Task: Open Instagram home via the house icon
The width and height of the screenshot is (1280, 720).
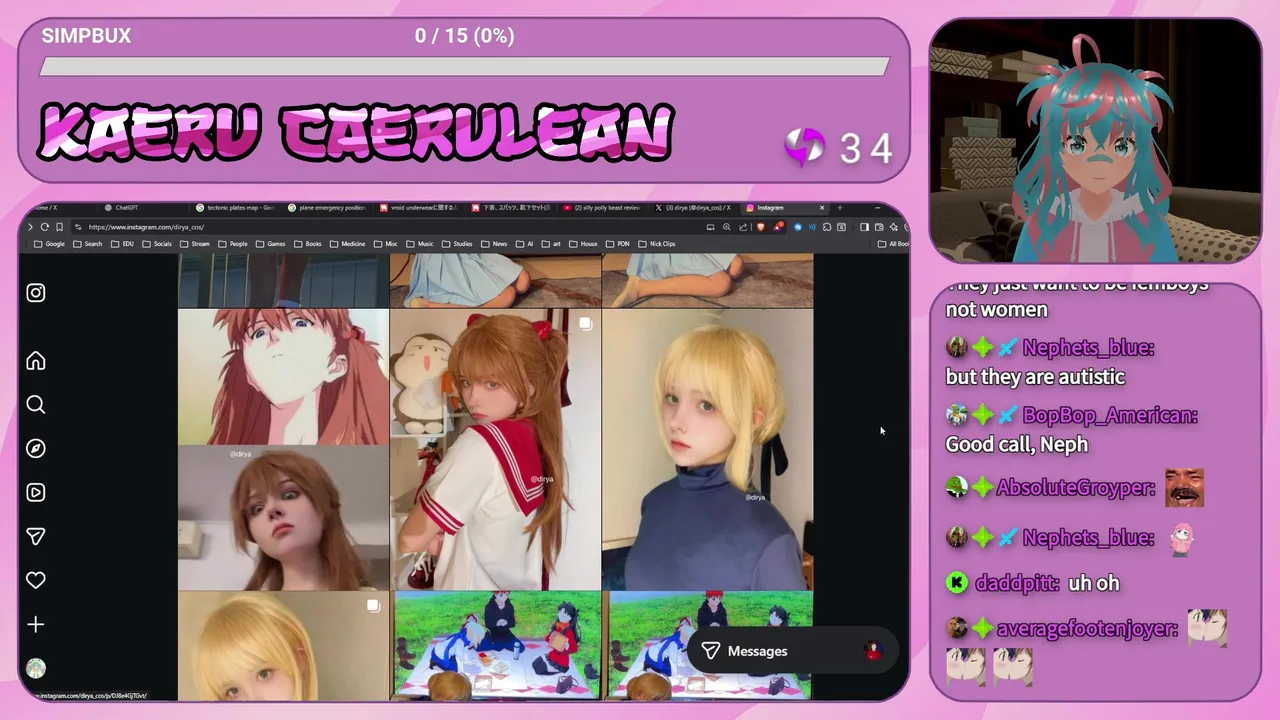Action: (x=36, y=360)
